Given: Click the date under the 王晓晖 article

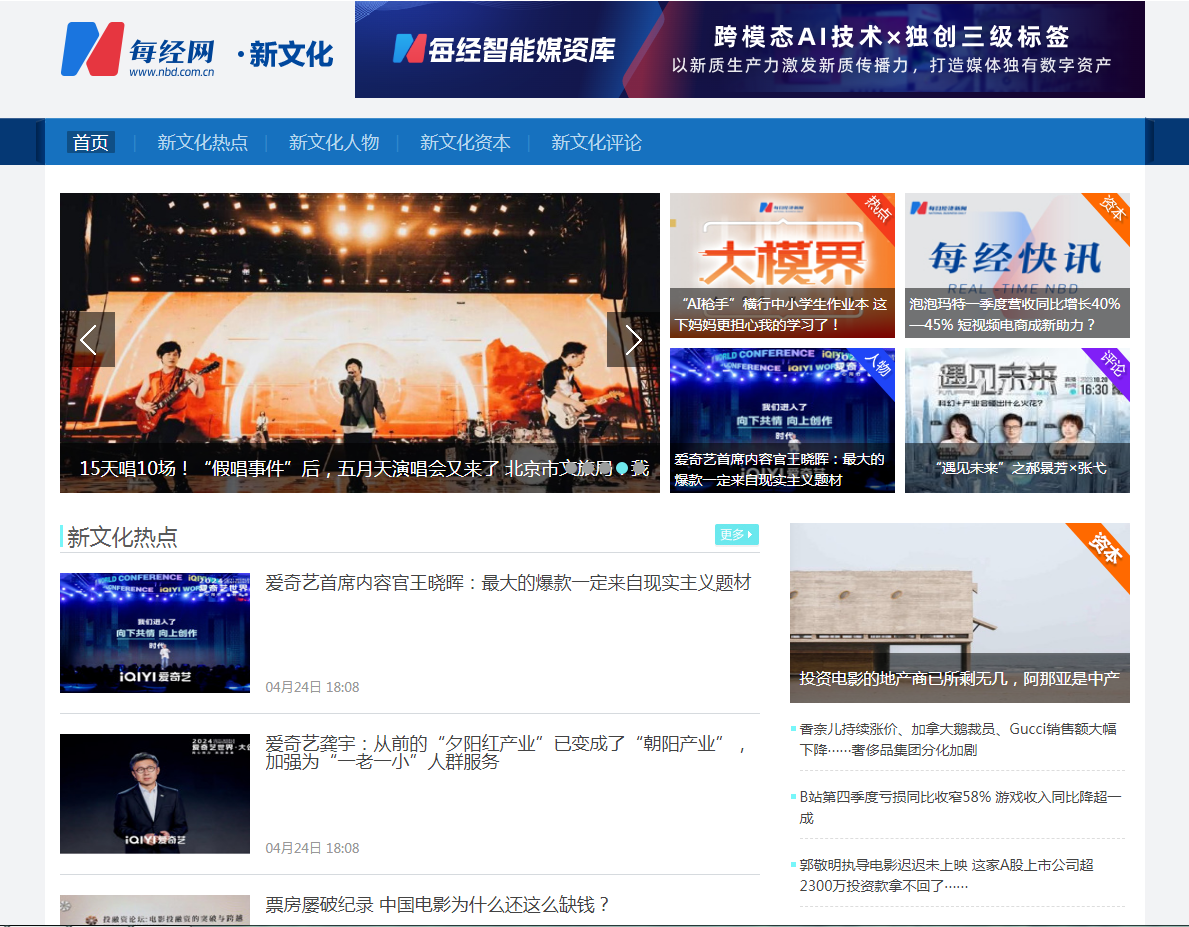Looking at the screenshot, I should (x=312, y=687).
